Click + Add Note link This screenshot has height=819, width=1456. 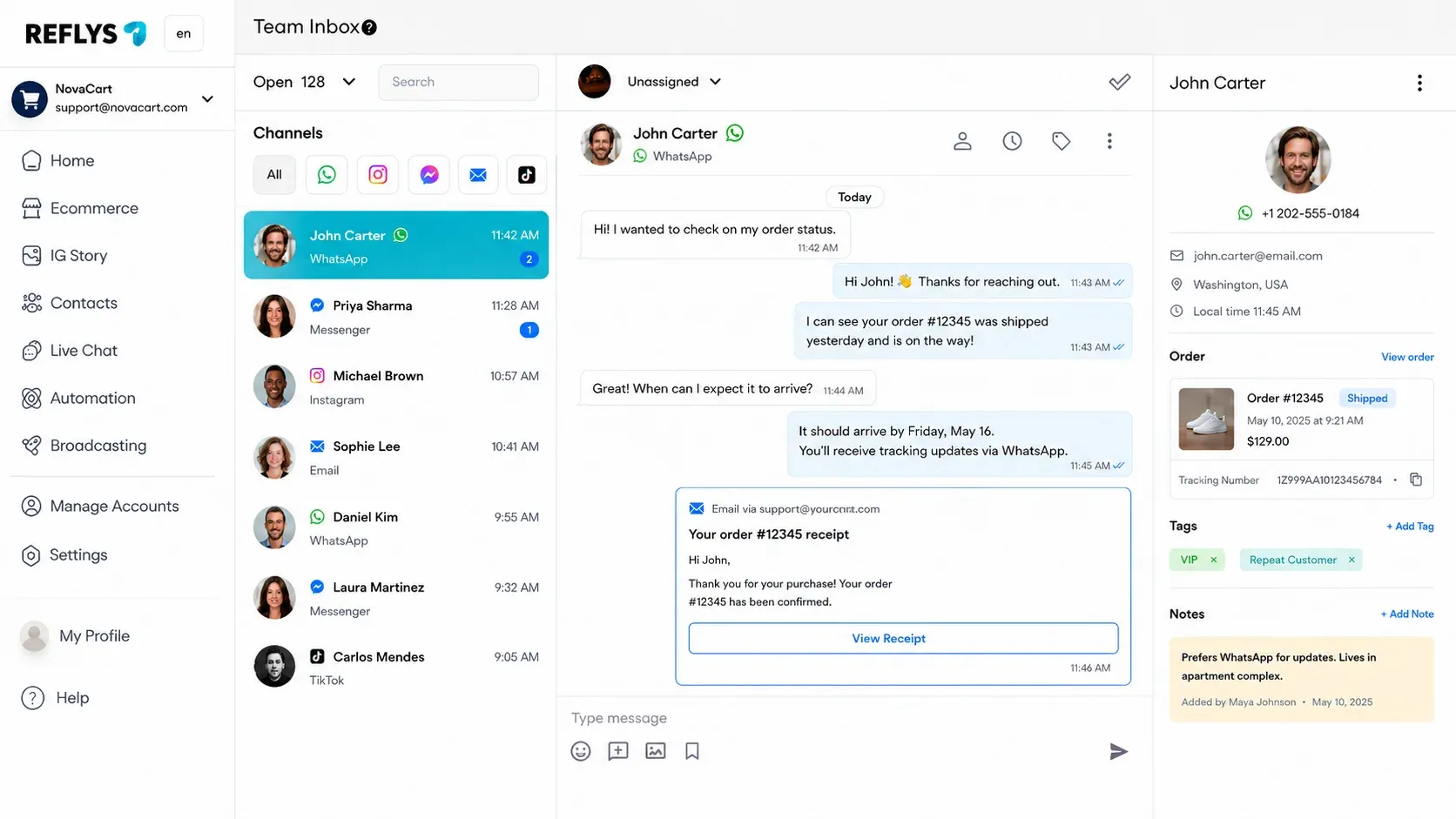[x=1407, y=614]
